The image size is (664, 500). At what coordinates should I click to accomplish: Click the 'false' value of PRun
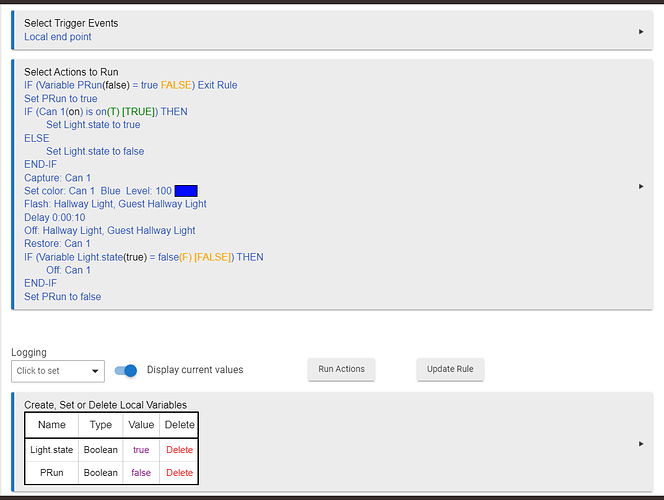[141, 473]
